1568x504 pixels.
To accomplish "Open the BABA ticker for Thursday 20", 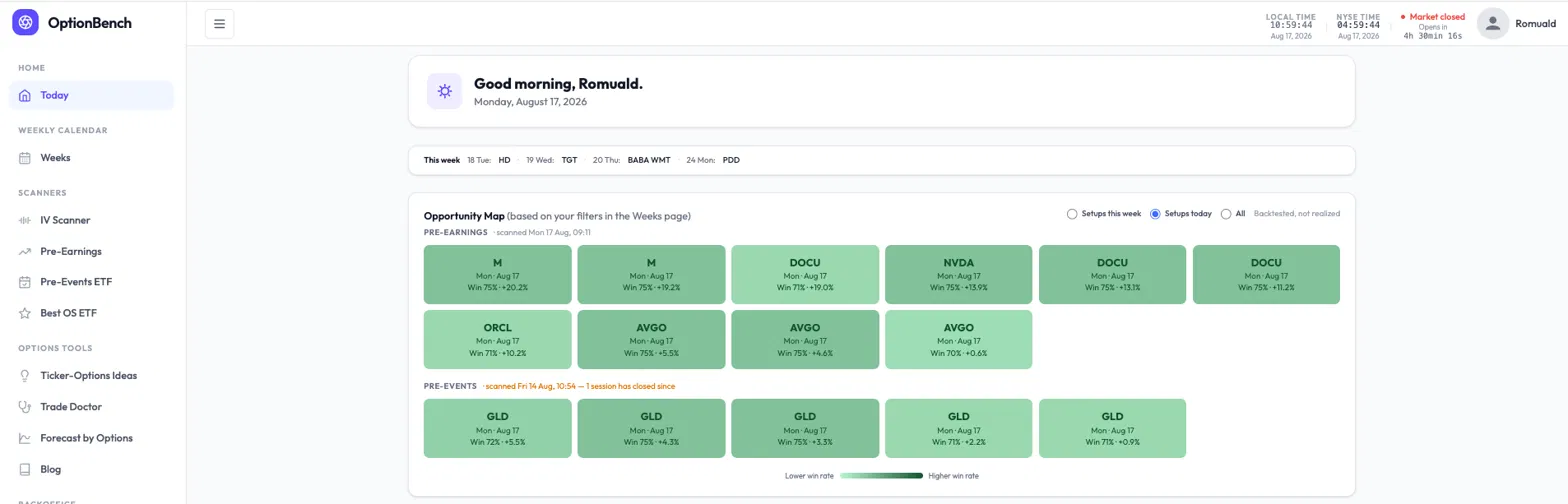I will pyautogui.click(x=638, y=160).
